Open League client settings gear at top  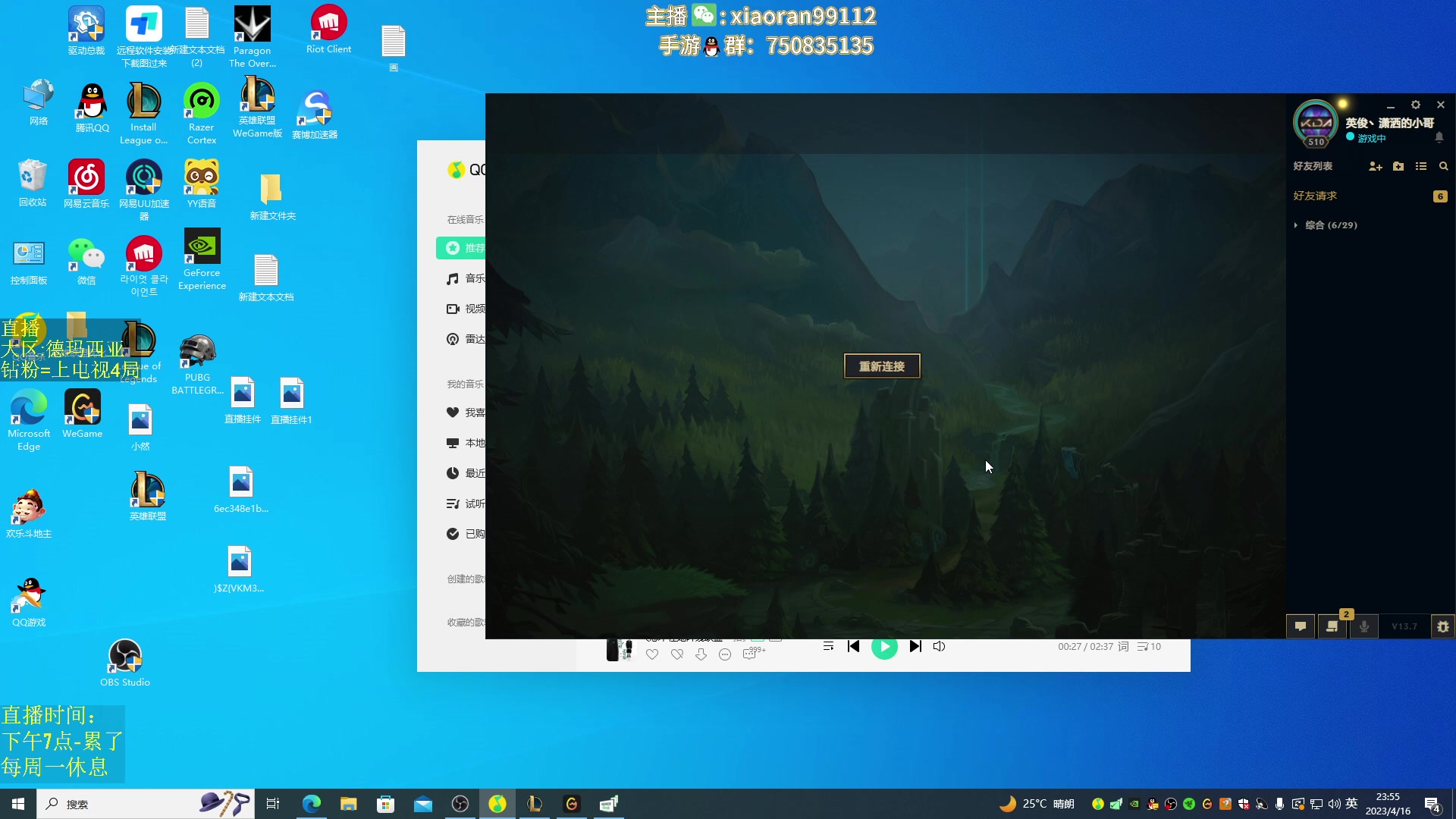click(1415, 105)
